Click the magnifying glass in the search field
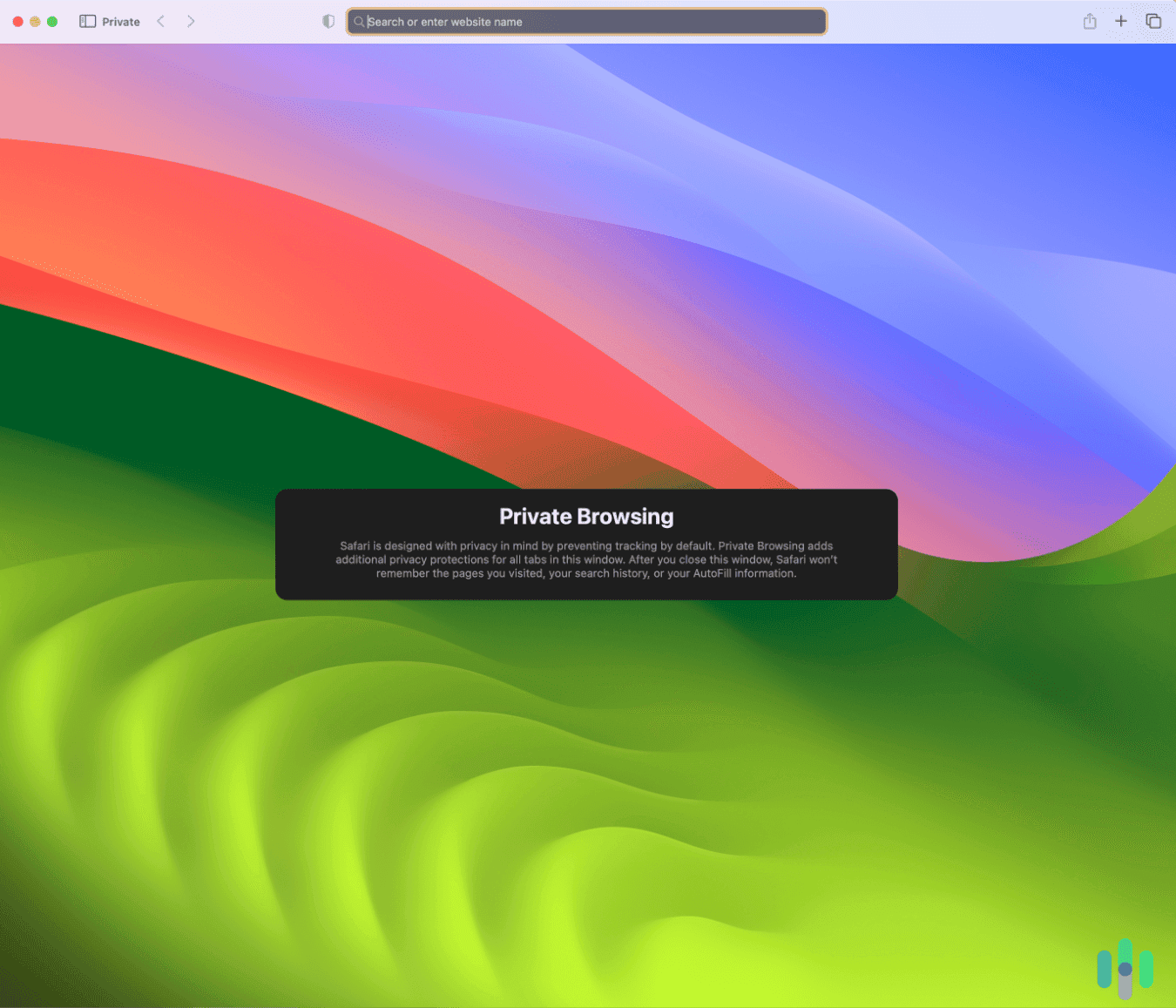The height and width of the screenshot is (1008, 1176). [358, 22]
